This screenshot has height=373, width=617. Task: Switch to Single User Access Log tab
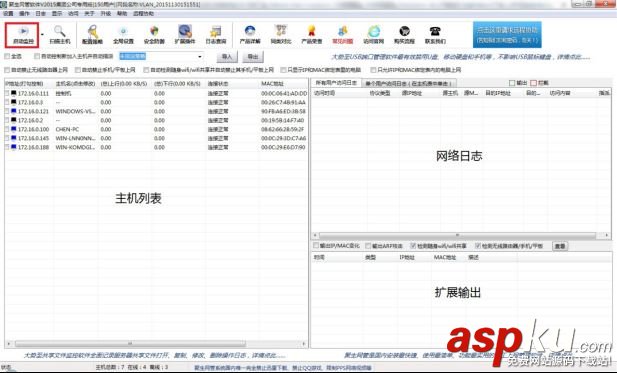[x=408, y=83]
